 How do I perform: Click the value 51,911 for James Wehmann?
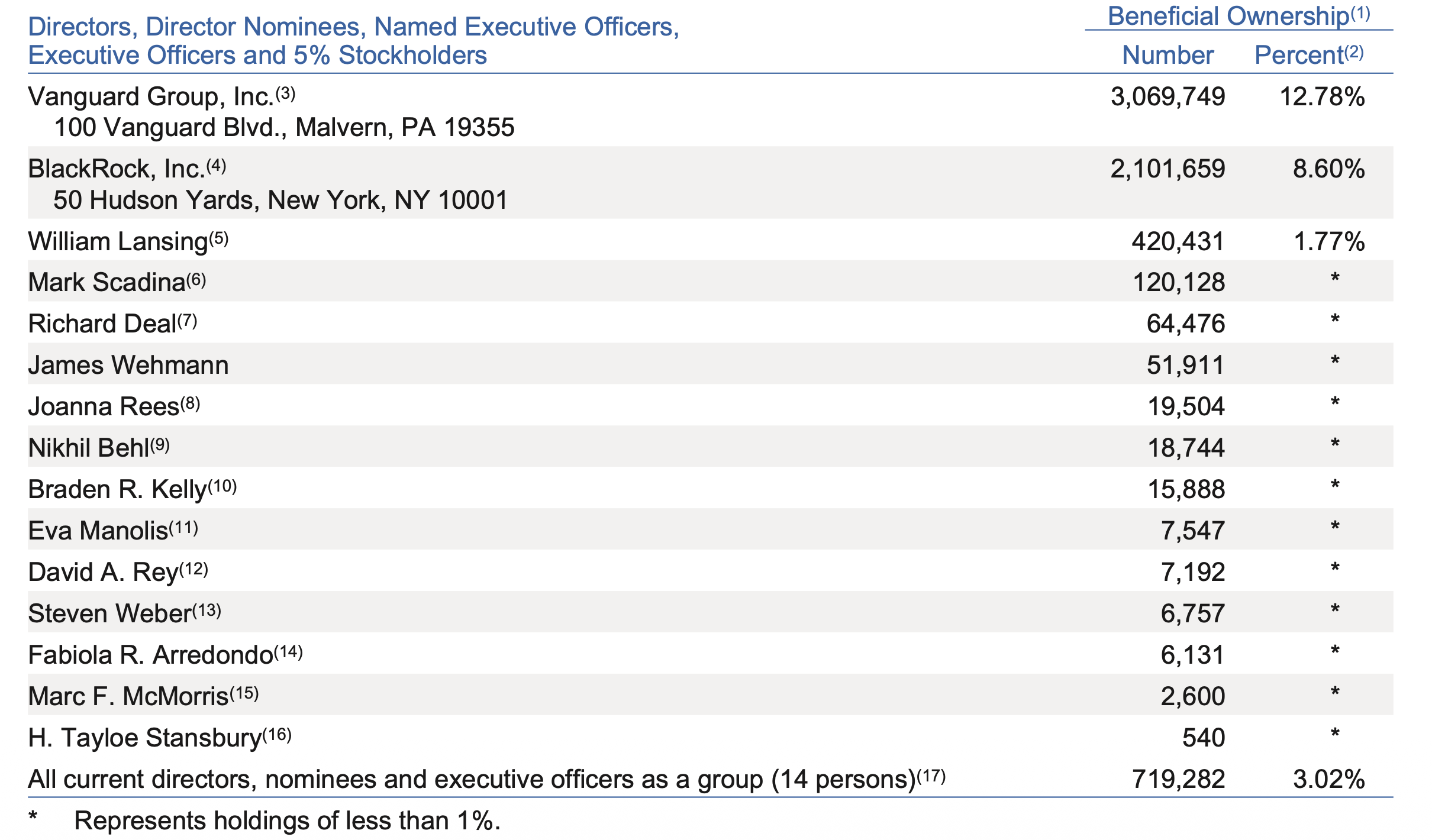click(1185, 365)
